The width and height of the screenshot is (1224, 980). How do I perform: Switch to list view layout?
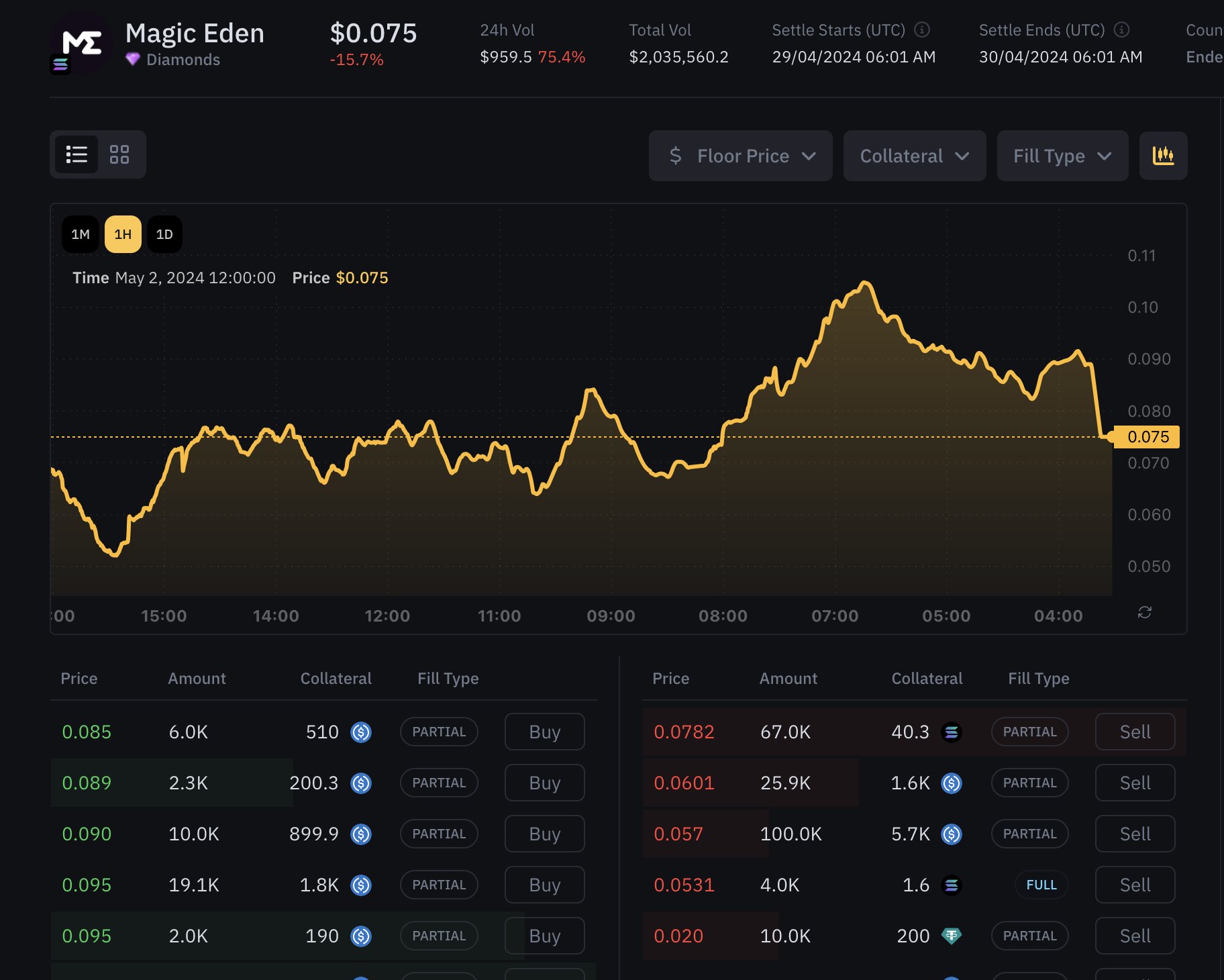[76, 154]
